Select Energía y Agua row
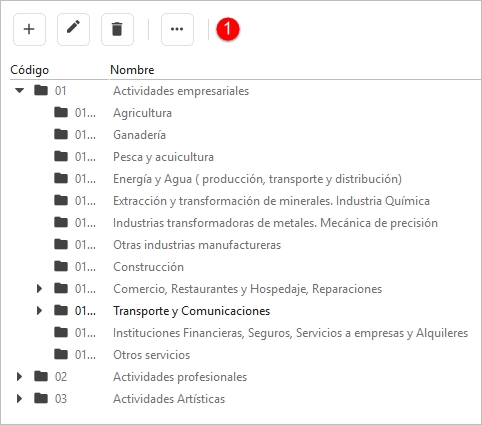The height and width of the screenshot is (425, 482). coord(245,179)
